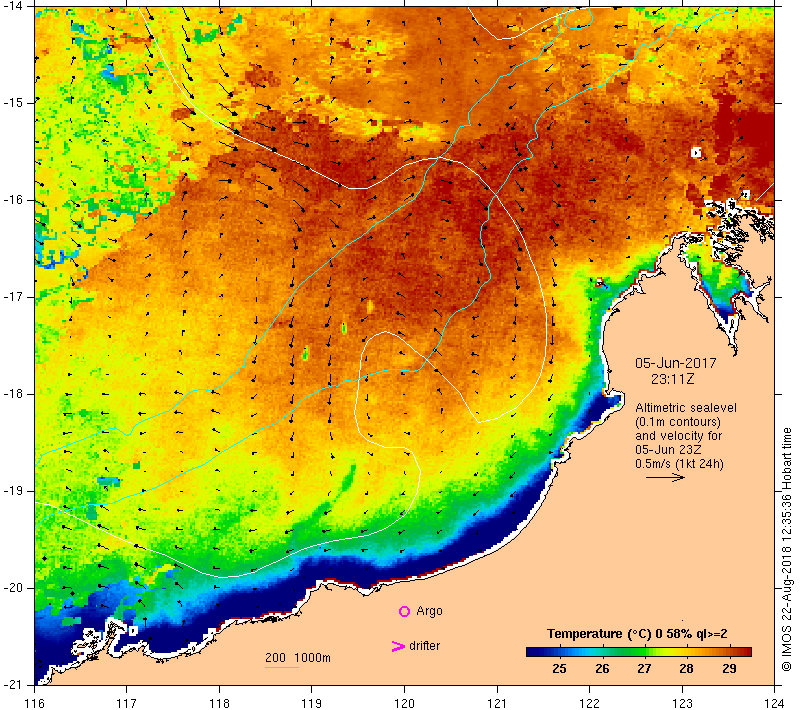Image resolution: width=800 pixels, height=710 pixels.
Task: Click the latitude axis label '-16'
Action: [x=12, y=199]
